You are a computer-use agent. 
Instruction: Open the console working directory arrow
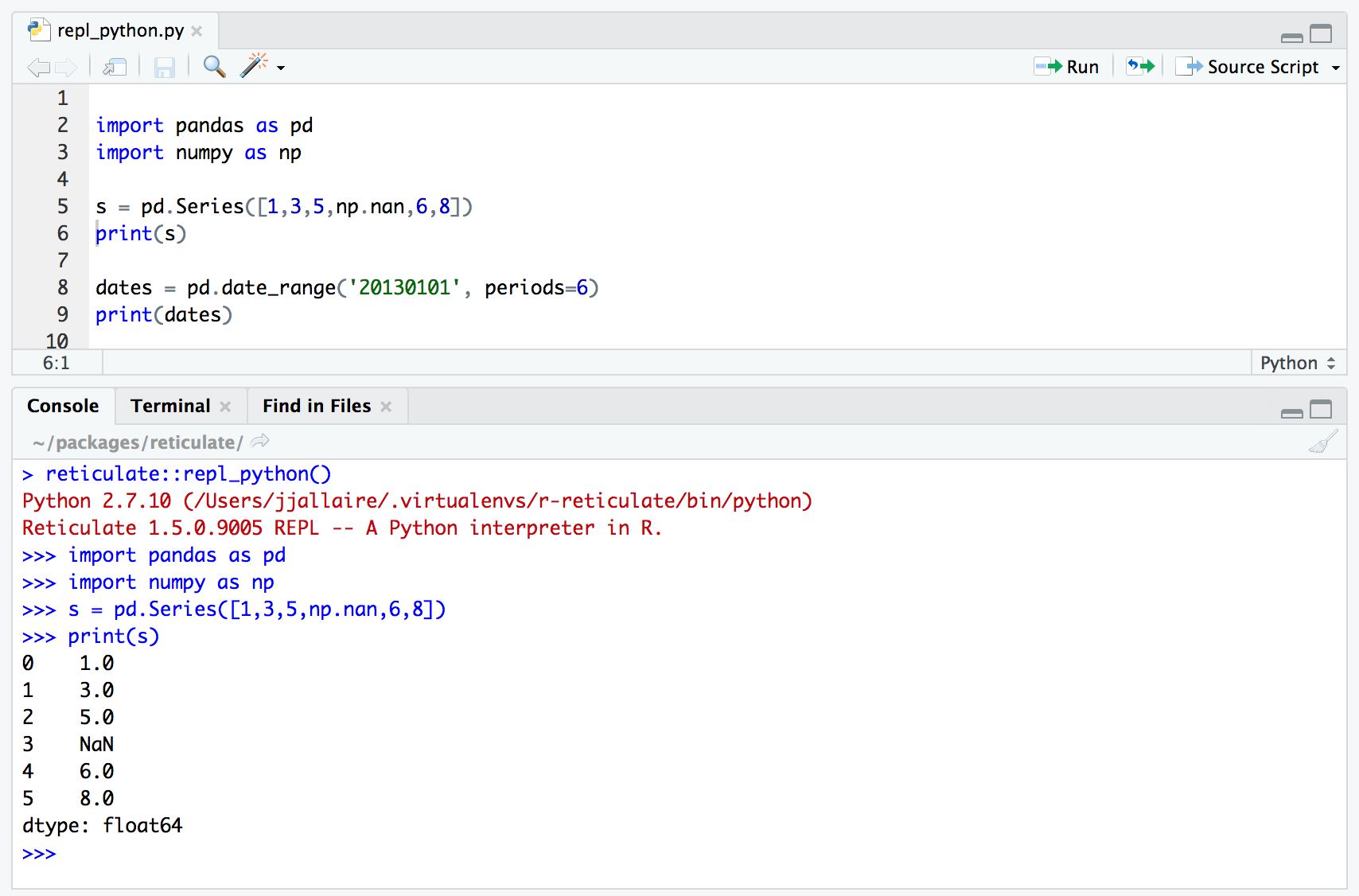point(260,442)
